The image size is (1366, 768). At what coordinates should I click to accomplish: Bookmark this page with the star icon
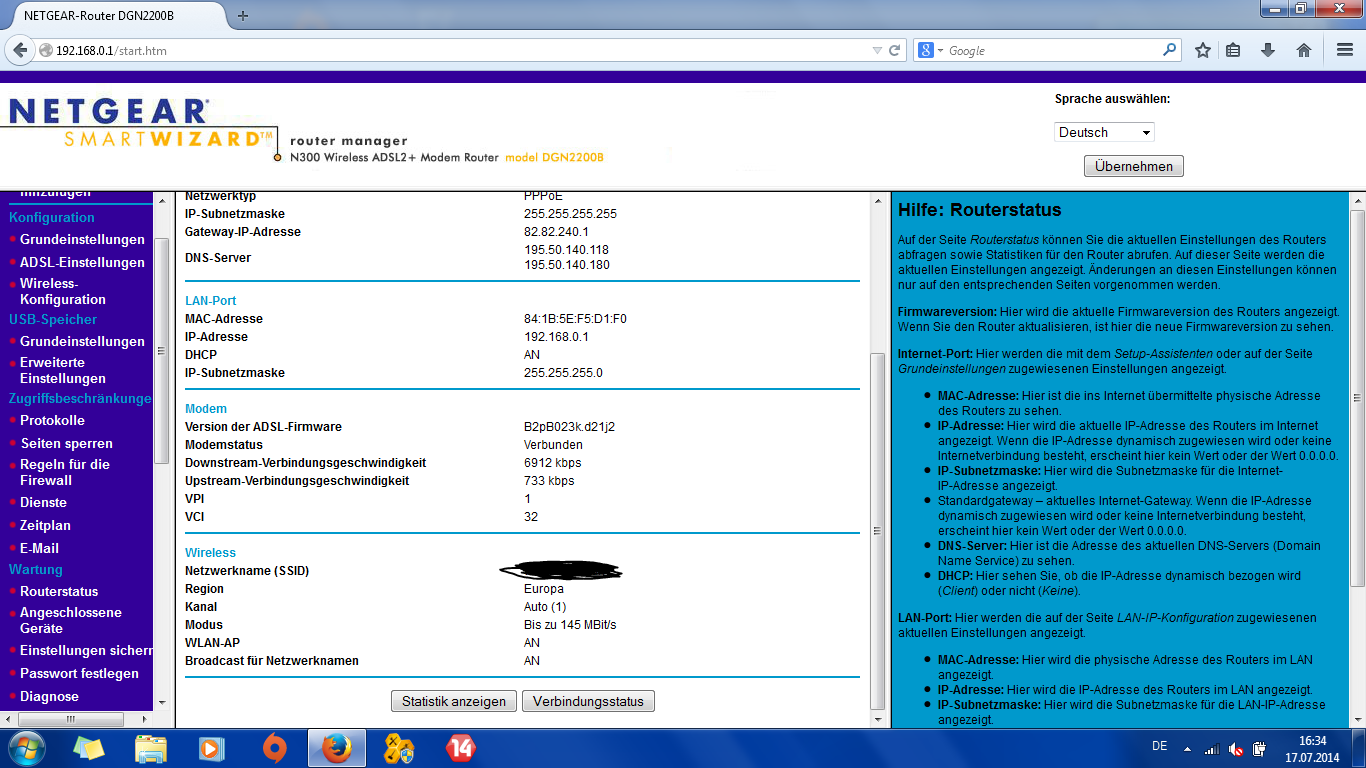(x=1203, y=50)
